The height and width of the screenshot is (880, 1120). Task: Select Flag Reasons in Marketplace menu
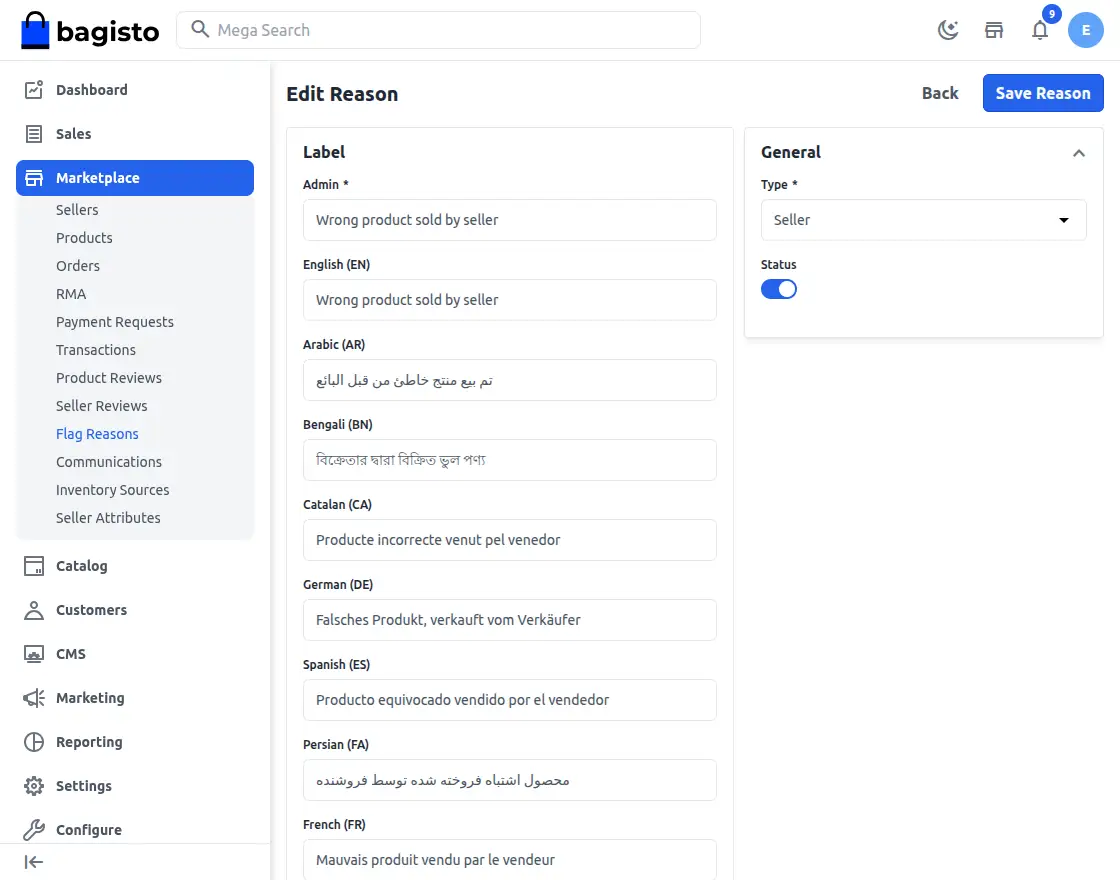97,434
